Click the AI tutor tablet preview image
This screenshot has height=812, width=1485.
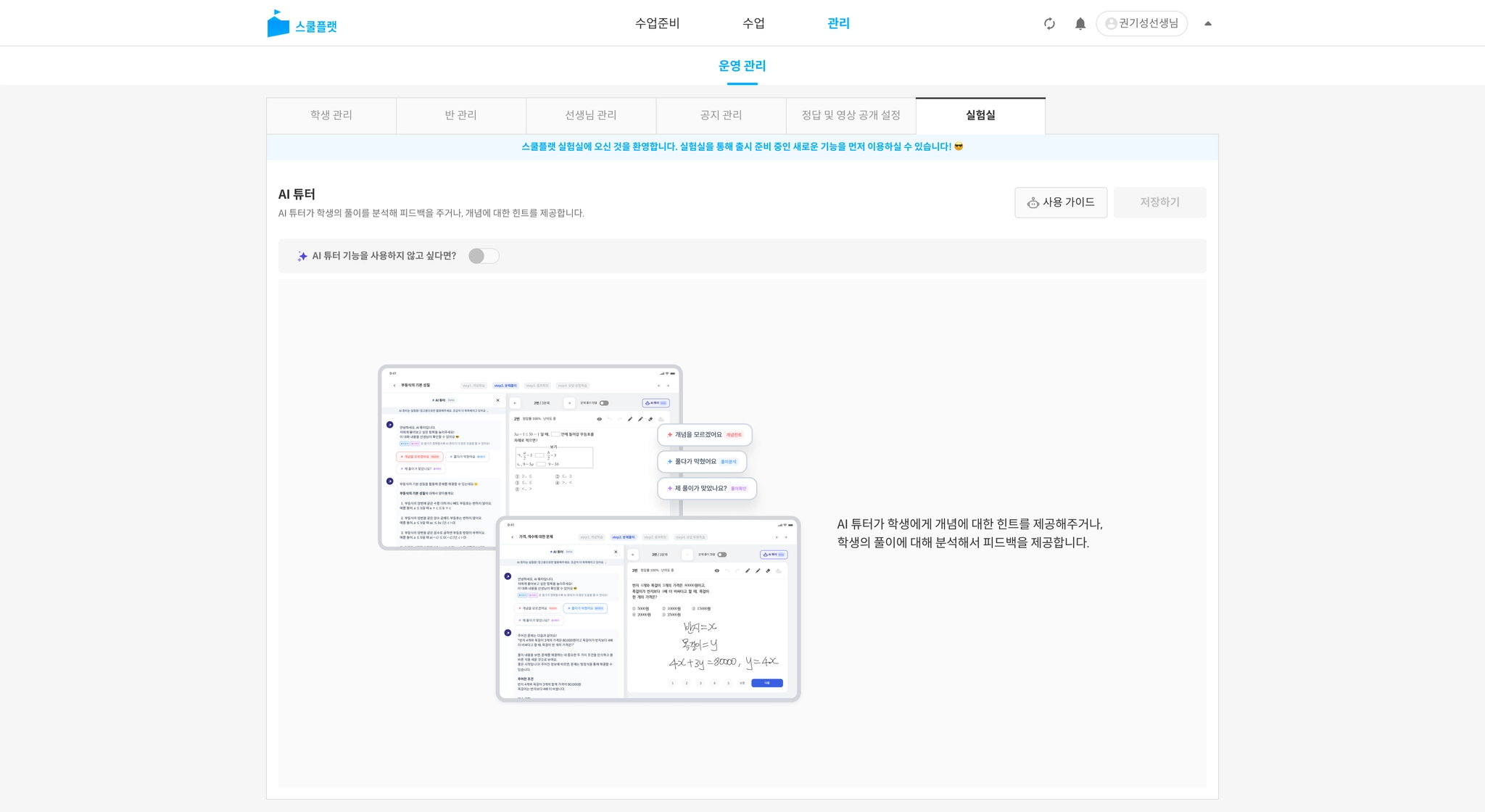point(589,534)
